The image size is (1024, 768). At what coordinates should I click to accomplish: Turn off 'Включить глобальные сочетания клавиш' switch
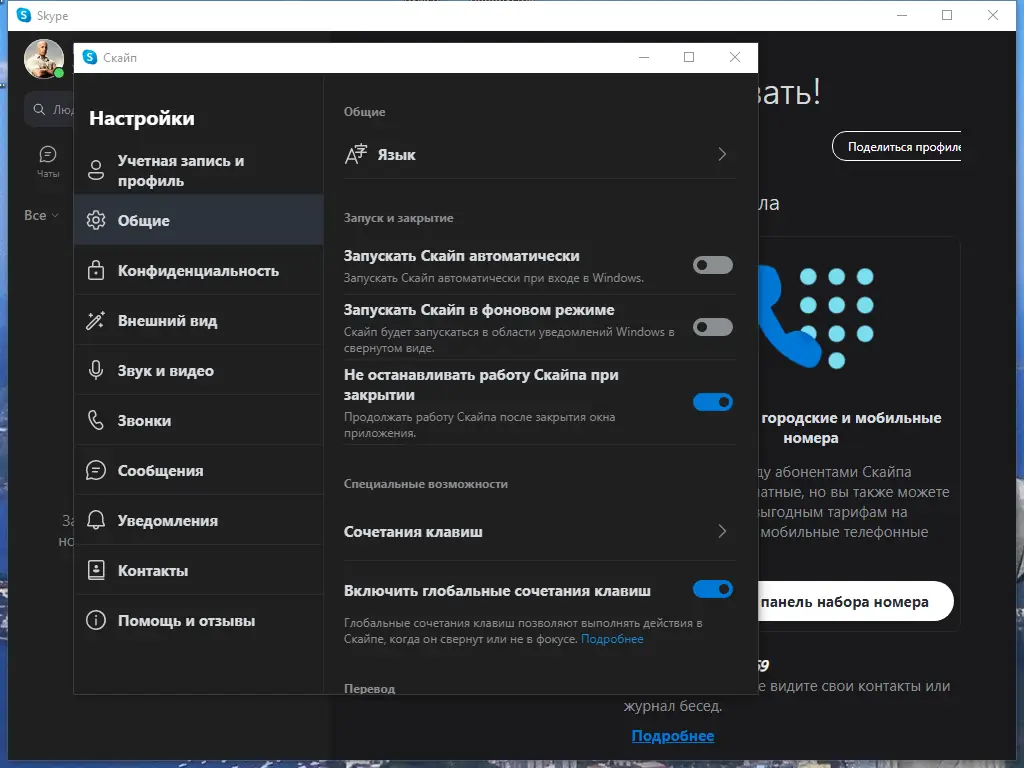click(x=712, y=590)
